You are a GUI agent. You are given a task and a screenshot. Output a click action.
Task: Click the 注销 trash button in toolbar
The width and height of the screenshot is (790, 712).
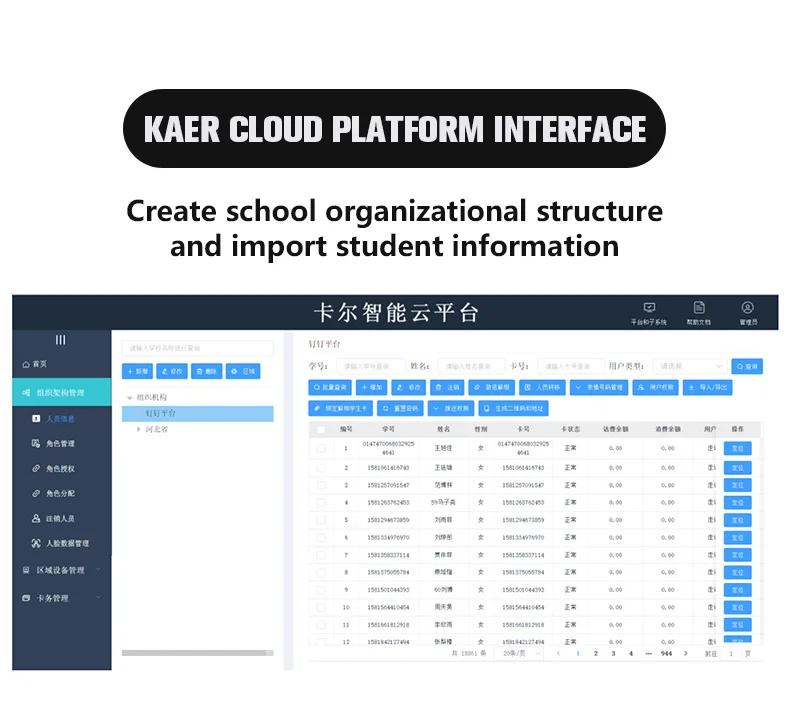[447, 387]
